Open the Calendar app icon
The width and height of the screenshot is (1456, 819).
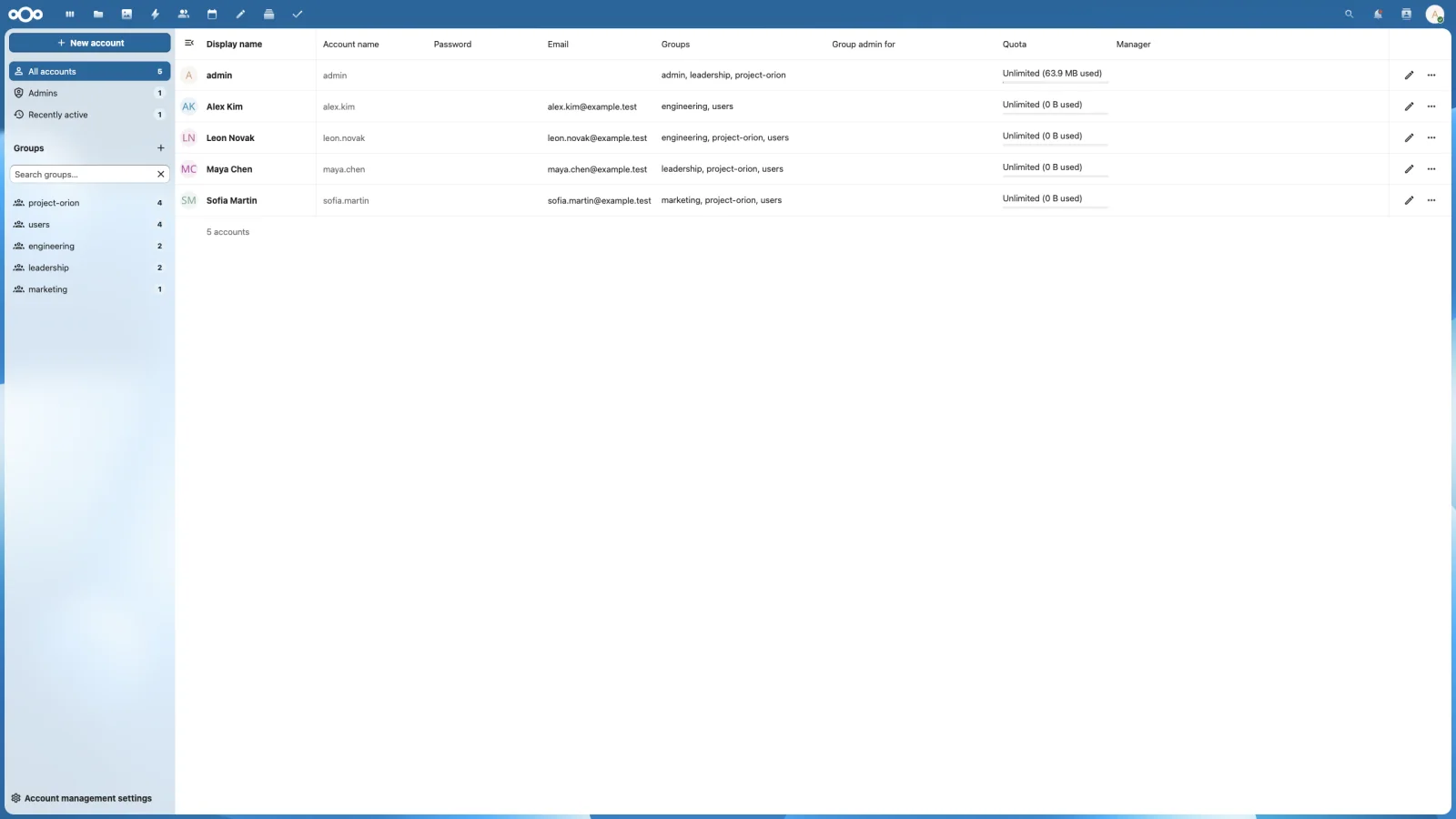pos(212,14)
